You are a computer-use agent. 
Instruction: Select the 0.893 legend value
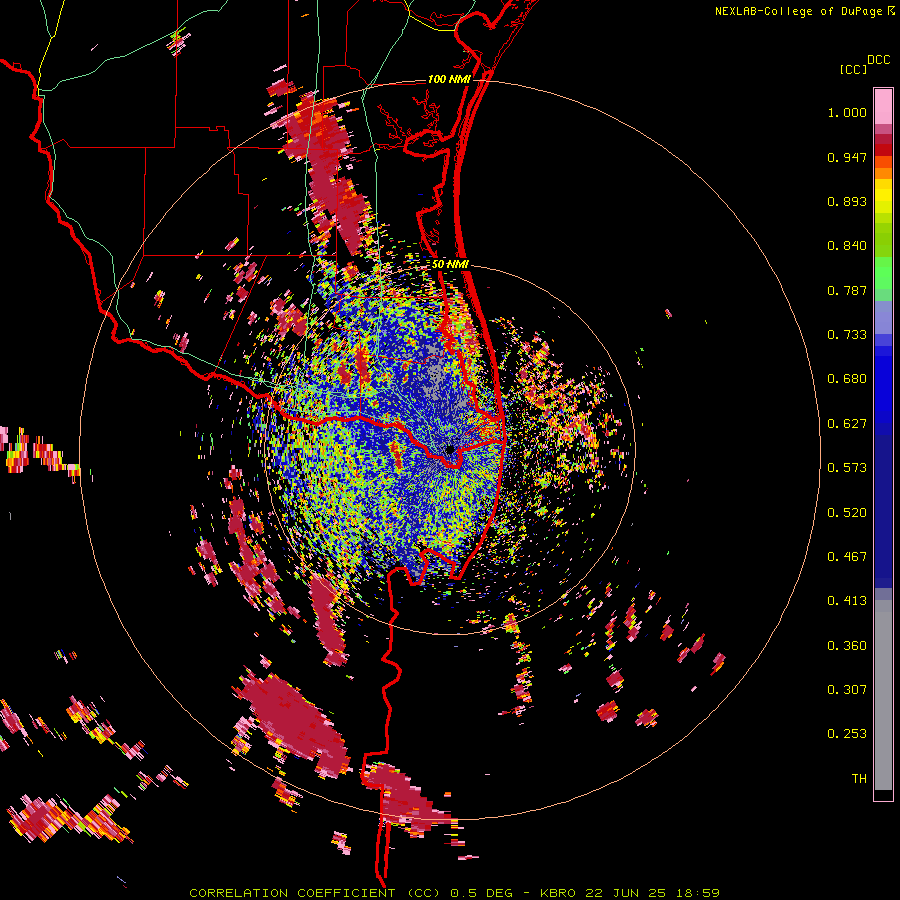coord(847,201)
